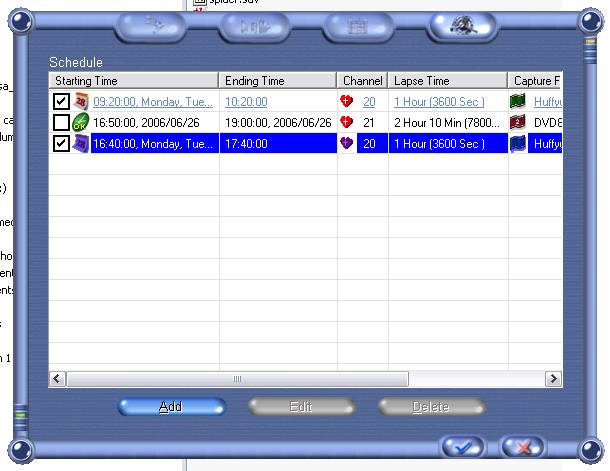Click the green OK icon on 16:50:00 entry
The image size is (610, 471).
(x=82, y=122)
